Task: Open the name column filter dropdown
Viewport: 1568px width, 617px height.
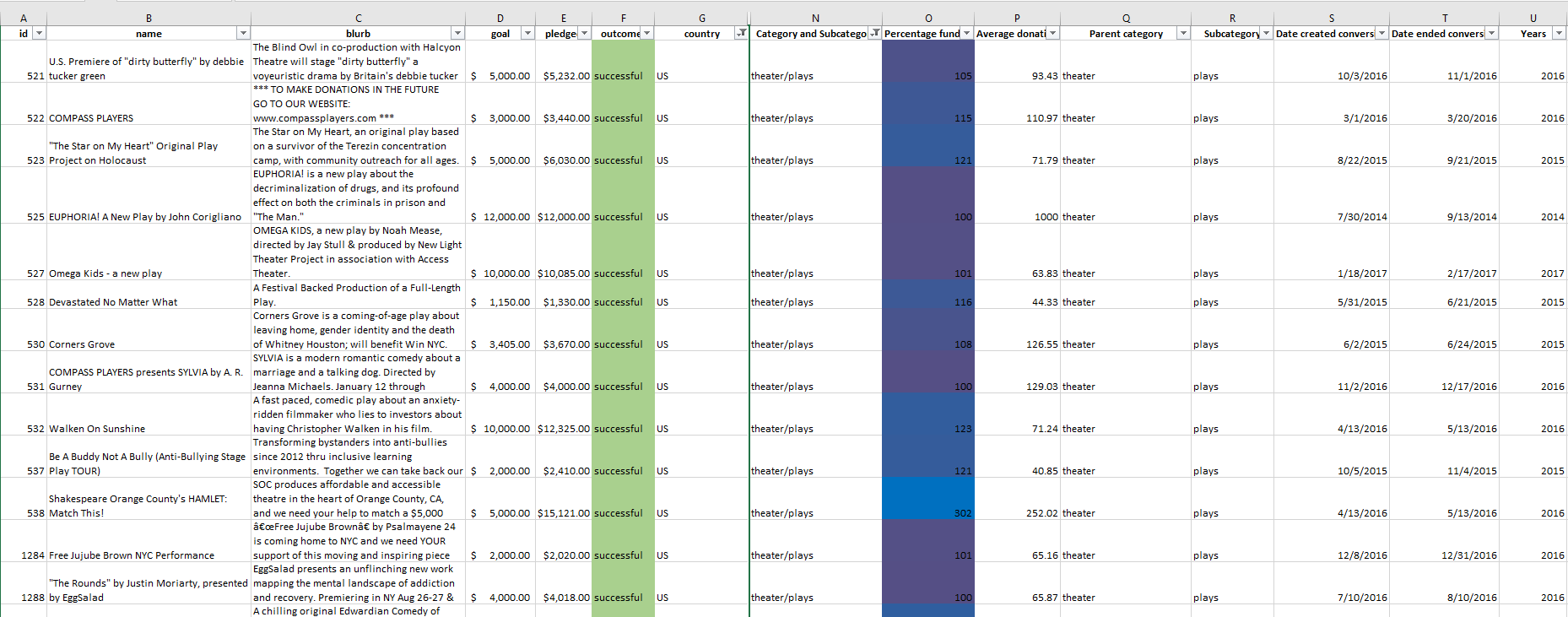Action: (243, 33)
